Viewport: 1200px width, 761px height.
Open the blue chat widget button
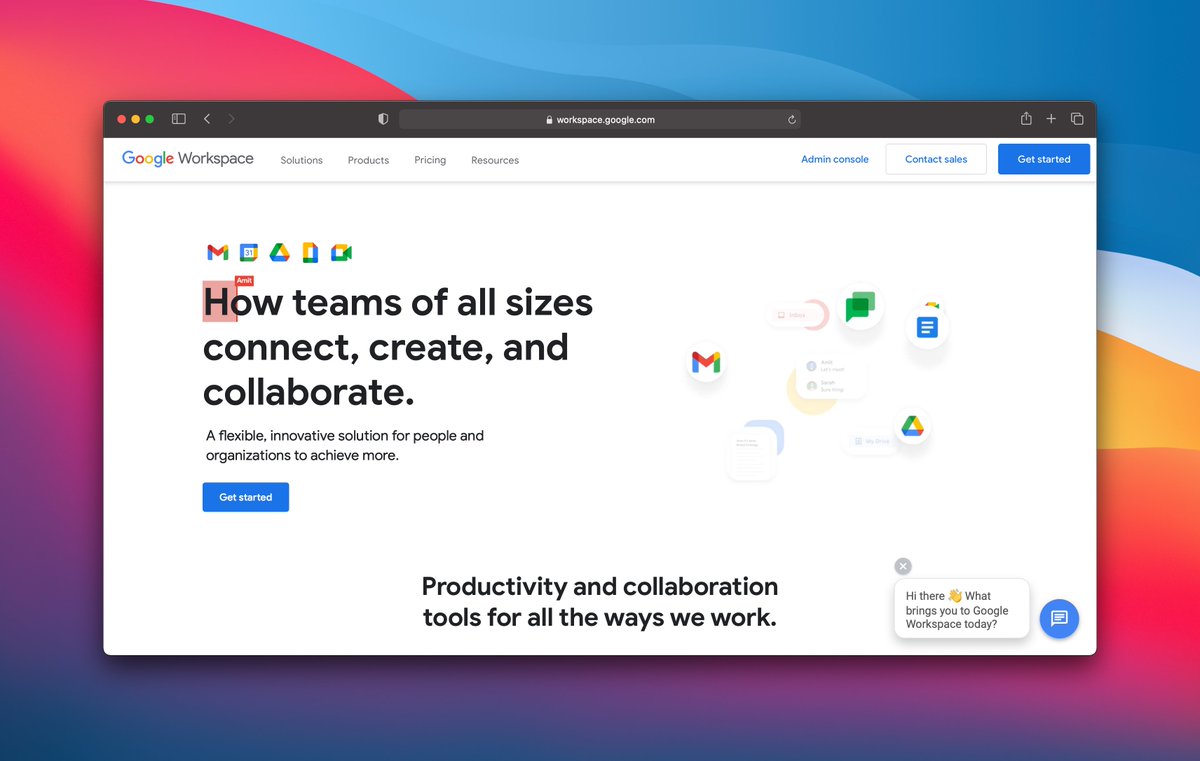(1059, 618)
